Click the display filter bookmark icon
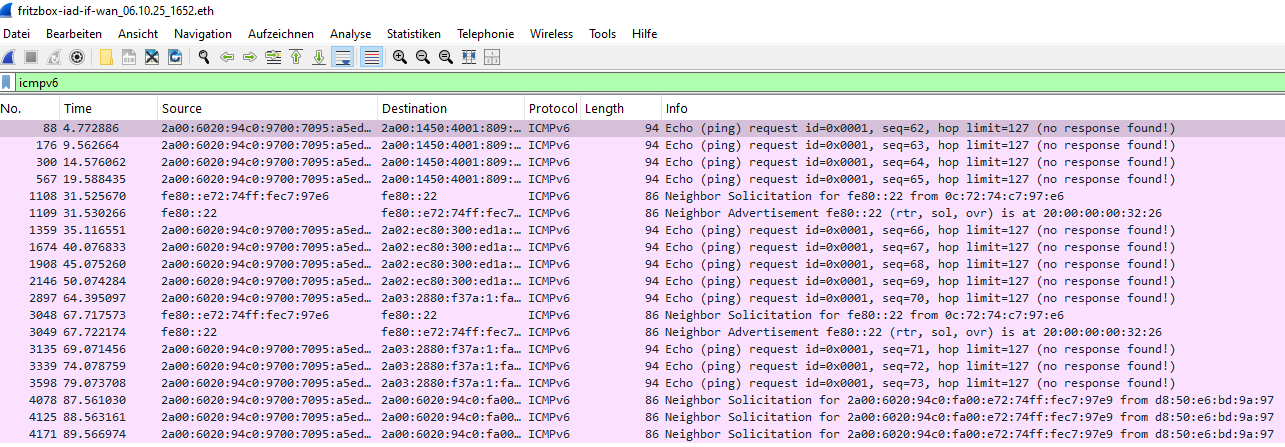The height and width of the screenshot is (447, 1285). (x=7, y=82)
